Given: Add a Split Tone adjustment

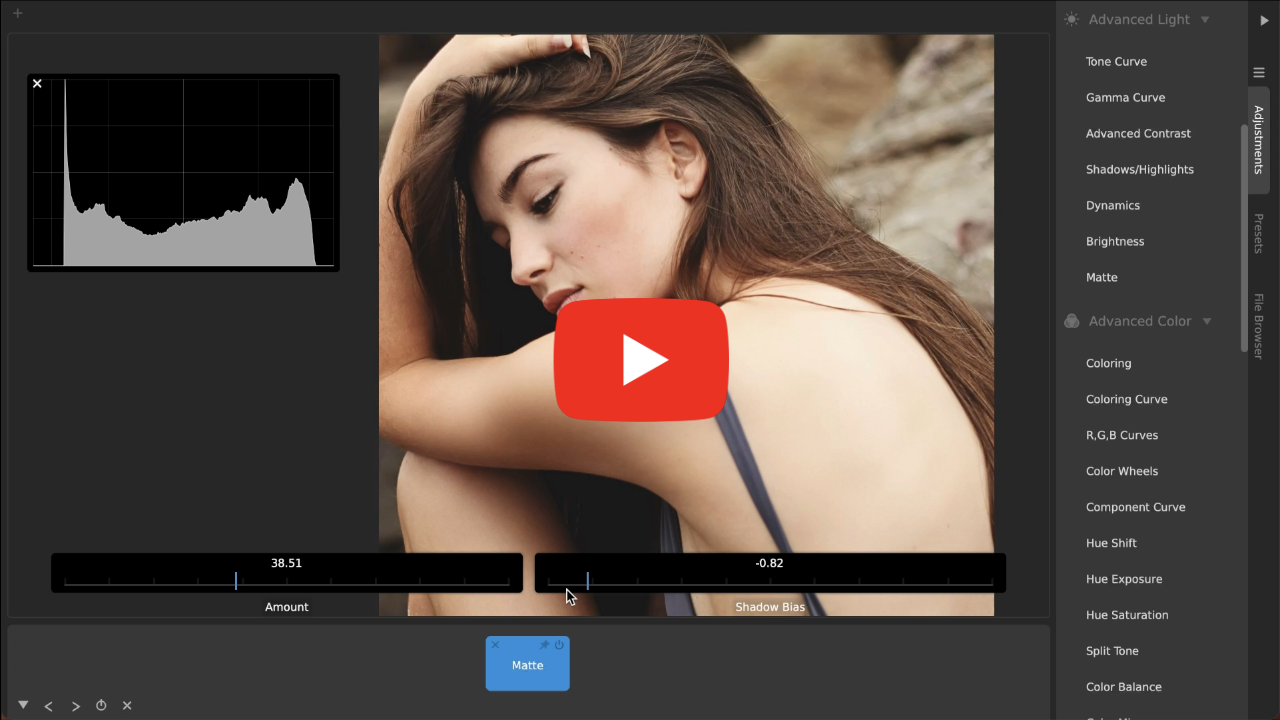Looking at the screenshot, I should coord(1112,651).
